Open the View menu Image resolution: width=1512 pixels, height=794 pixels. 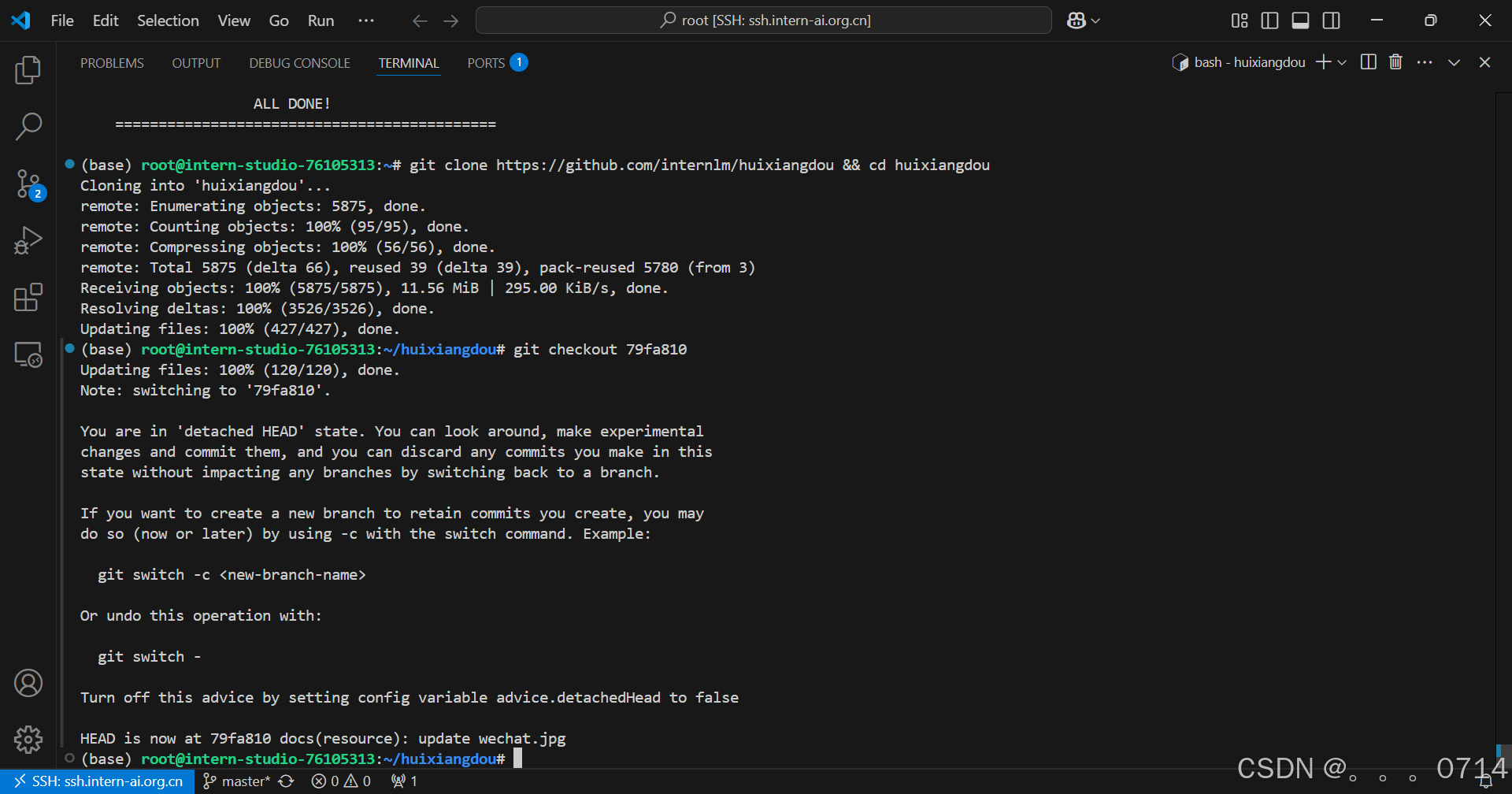[234, 20]
